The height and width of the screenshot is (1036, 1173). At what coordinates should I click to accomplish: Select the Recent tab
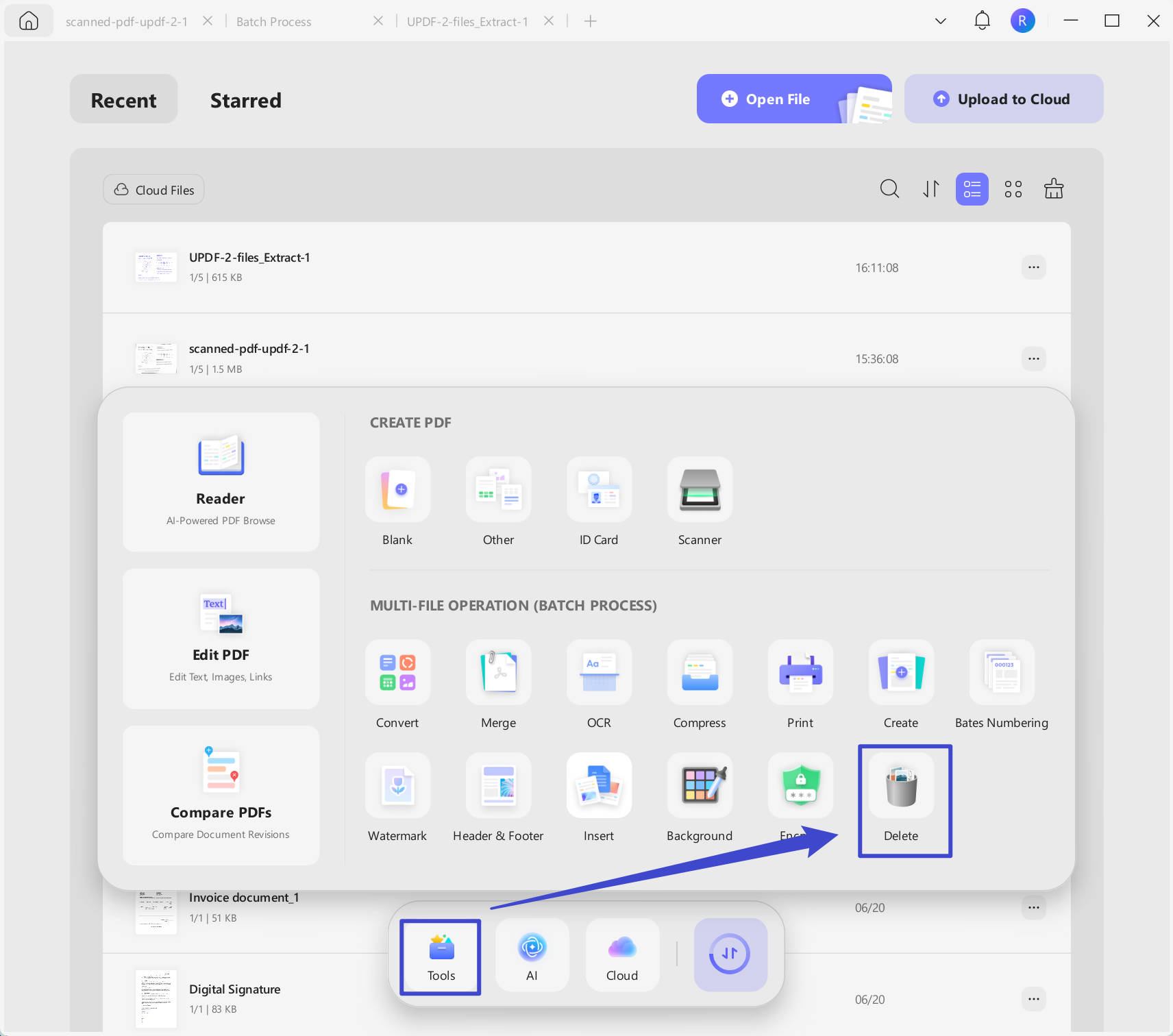point(123,99)
